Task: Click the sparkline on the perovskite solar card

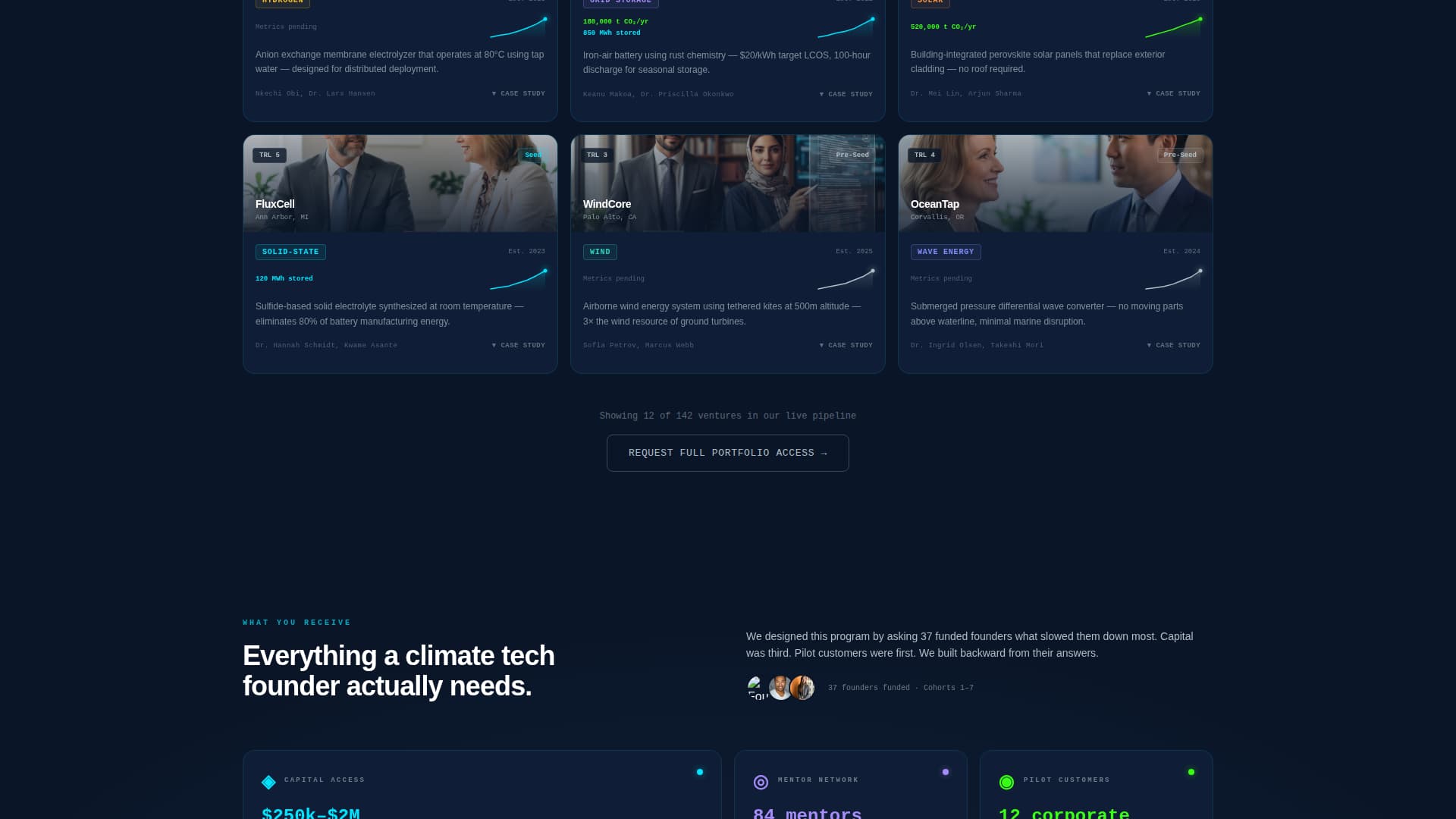Action: click(x=1173, y=27)
